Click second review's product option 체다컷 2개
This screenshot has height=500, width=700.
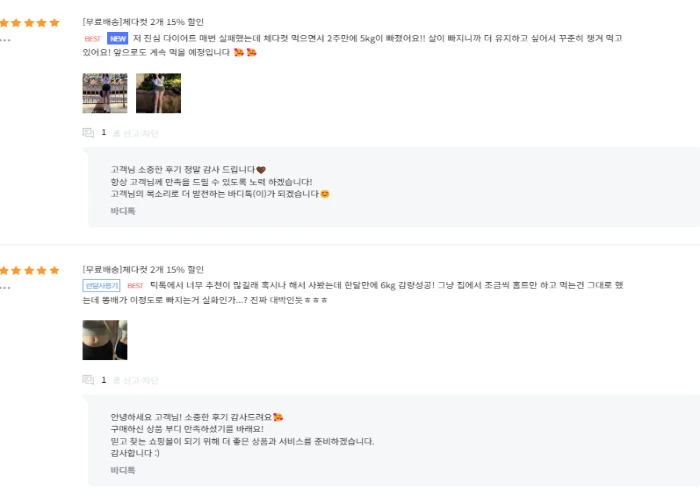(x=143, y=270)
